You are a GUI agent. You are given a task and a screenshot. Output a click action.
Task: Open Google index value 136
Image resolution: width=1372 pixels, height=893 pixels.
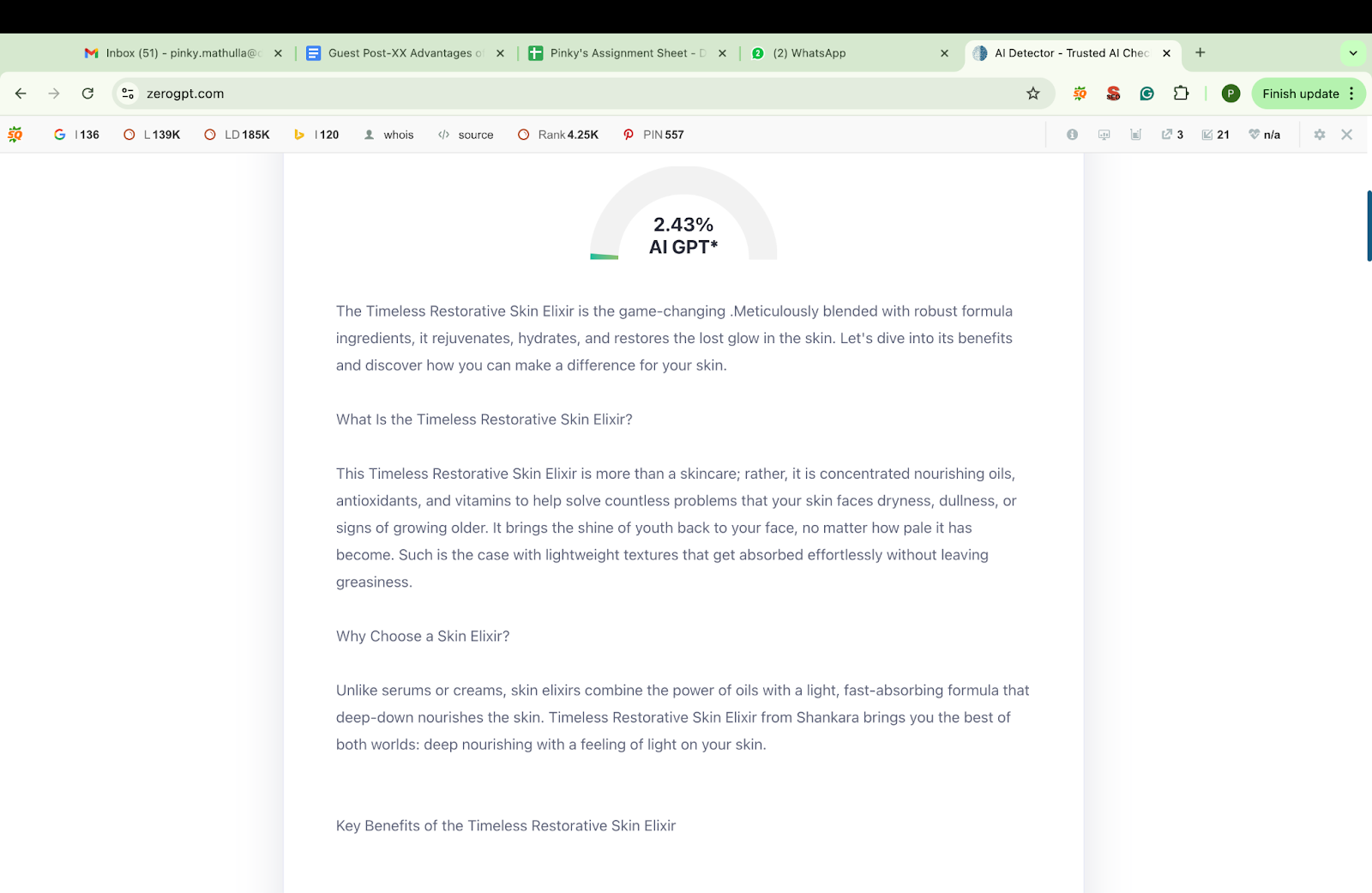pos(76,135)
